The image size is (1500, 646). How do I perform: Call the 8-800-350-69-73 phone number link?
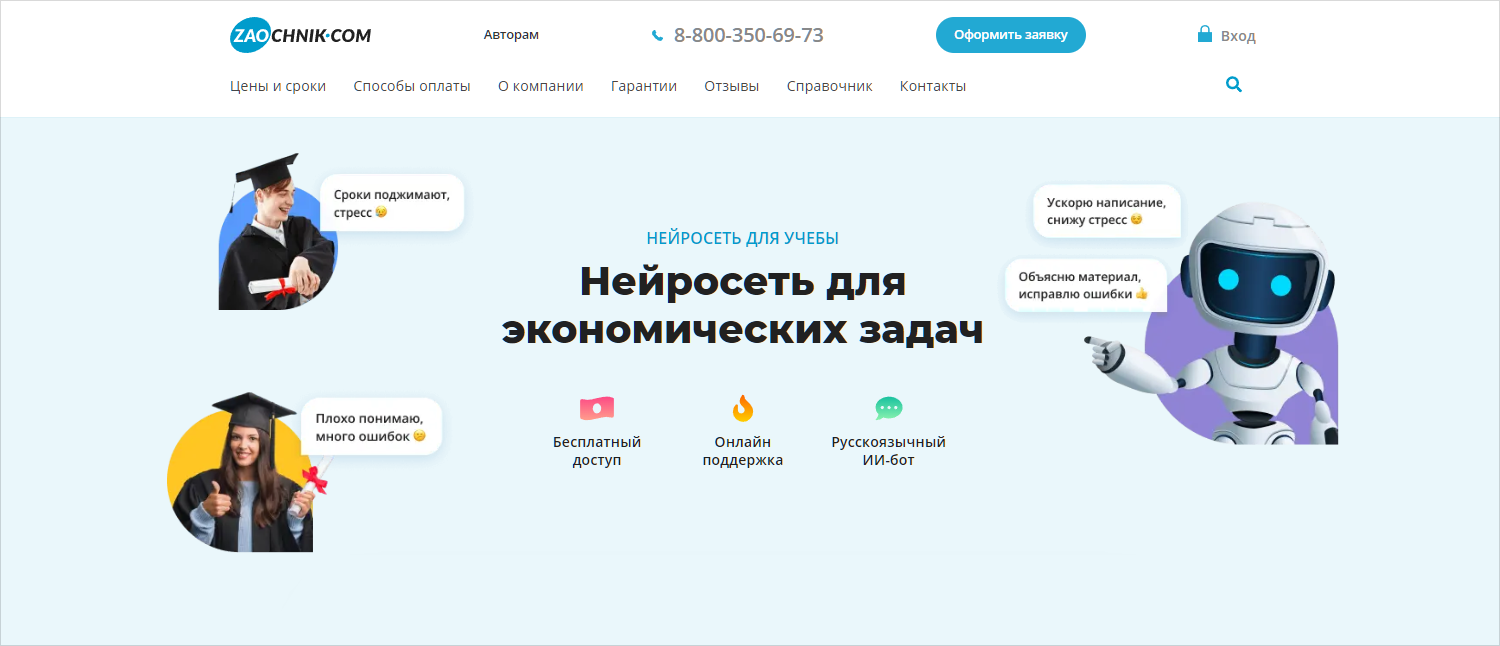(748, 36)
